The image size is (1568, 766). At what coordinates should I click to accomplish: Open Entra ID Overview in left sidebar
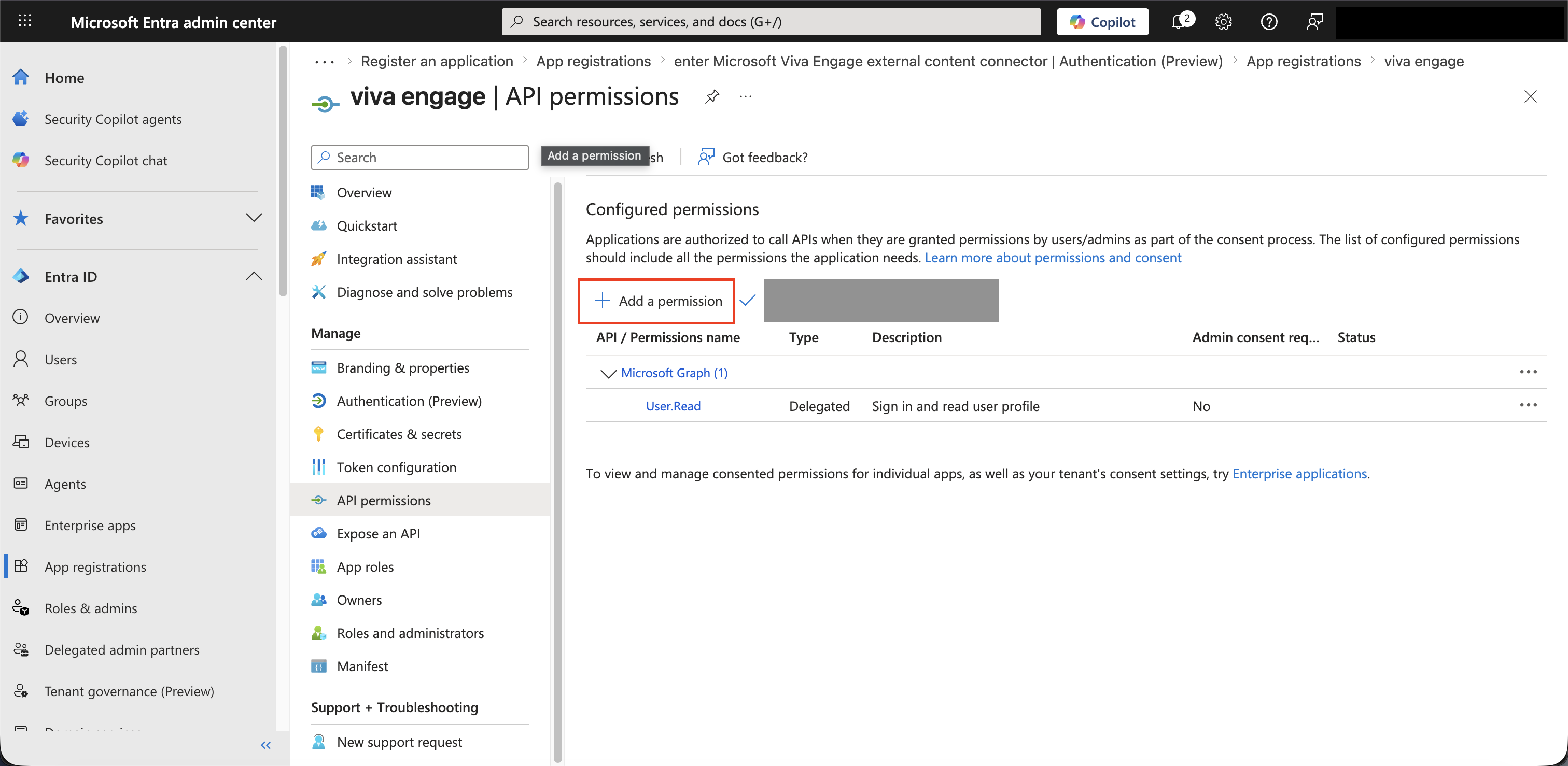[x=72, y=318]
